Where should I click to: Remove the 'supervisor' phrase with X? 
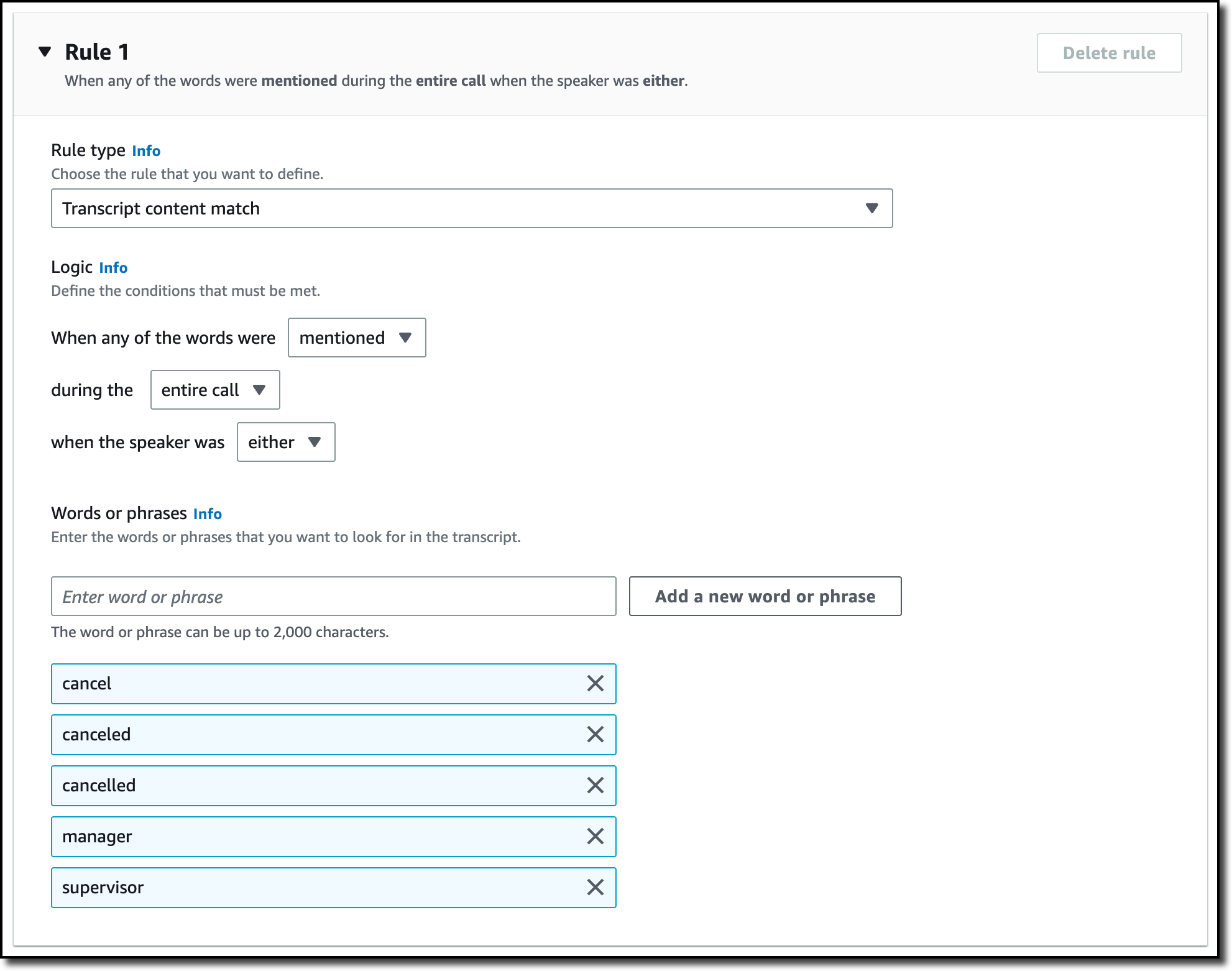[x=595, y=887]
